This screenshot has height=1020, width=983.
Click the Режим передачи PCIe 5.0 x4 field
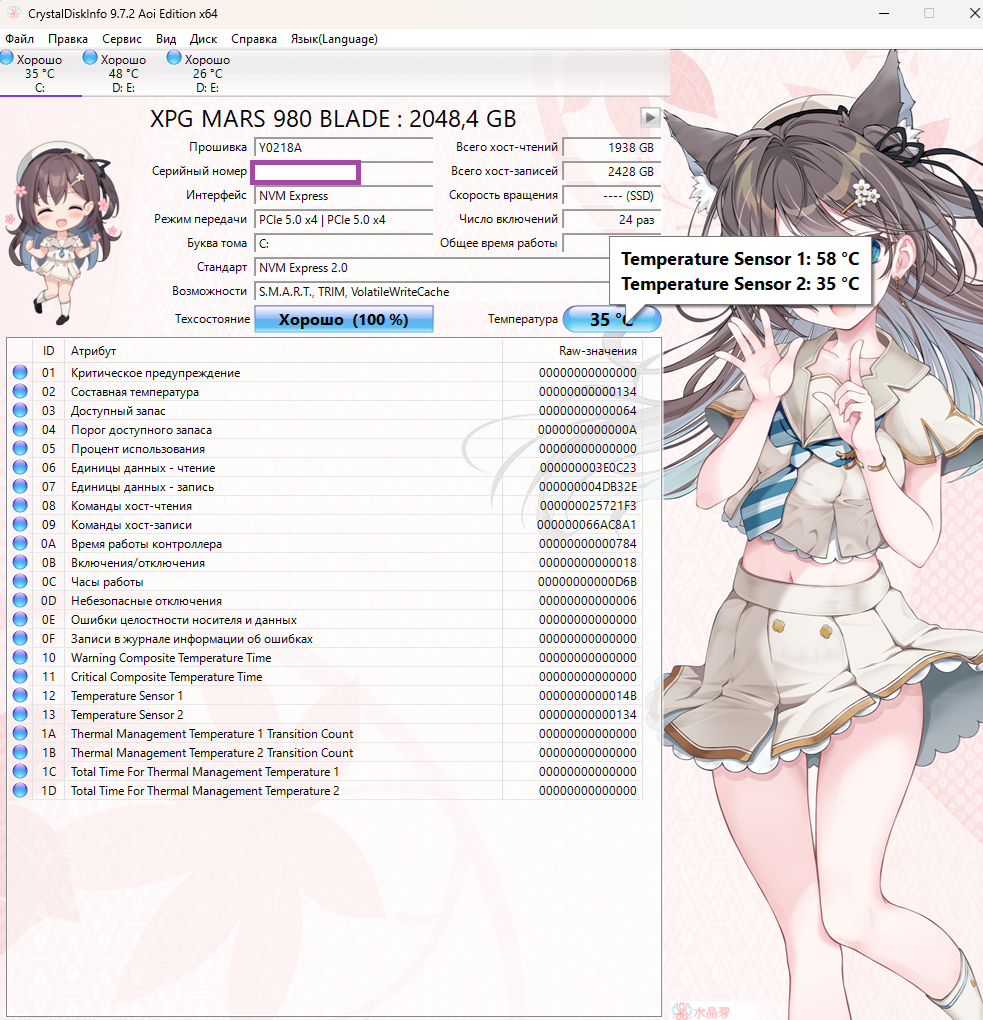pos(343,220)
